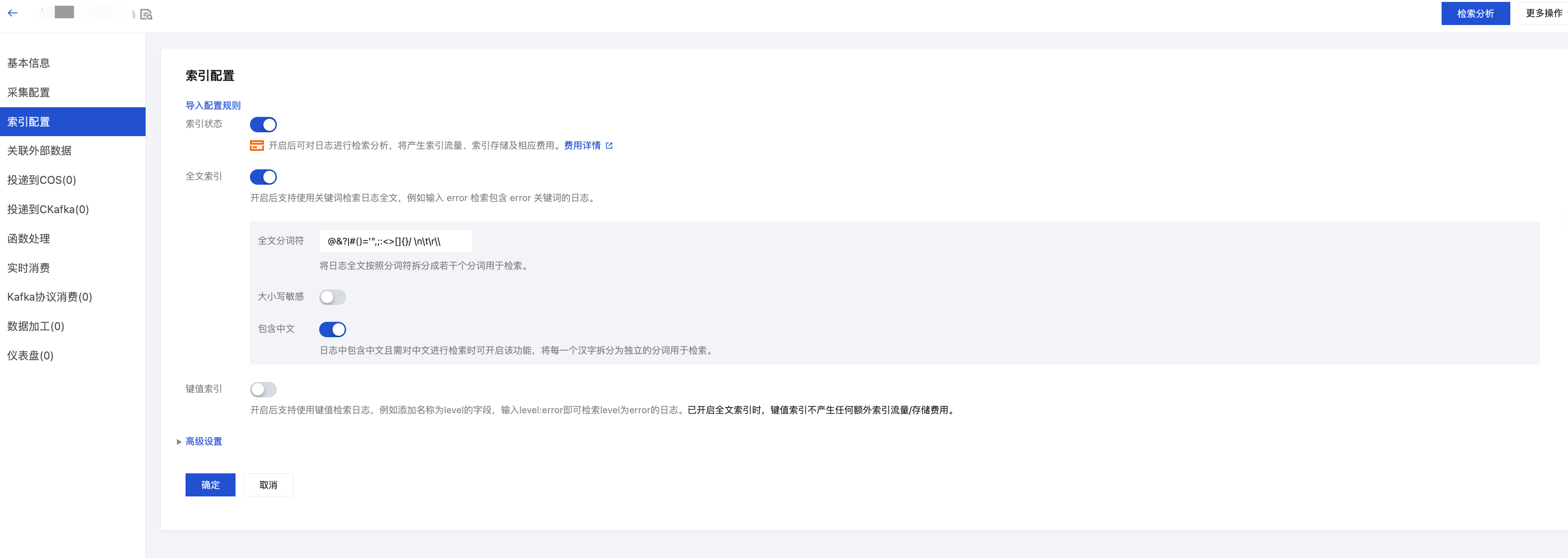Open 实时消费 in the sidebar
The image size is (1568, 558).
(73, 267)
